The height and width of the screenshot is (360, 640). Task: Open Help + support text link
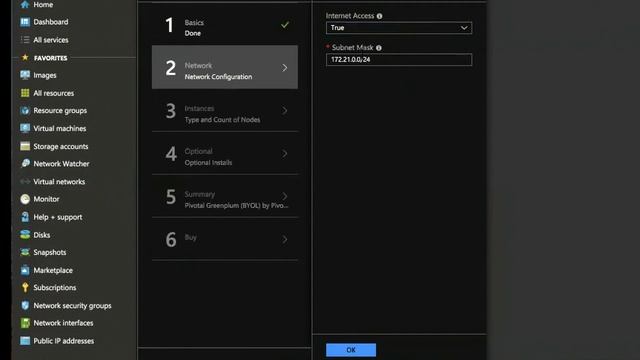point(58,217)
